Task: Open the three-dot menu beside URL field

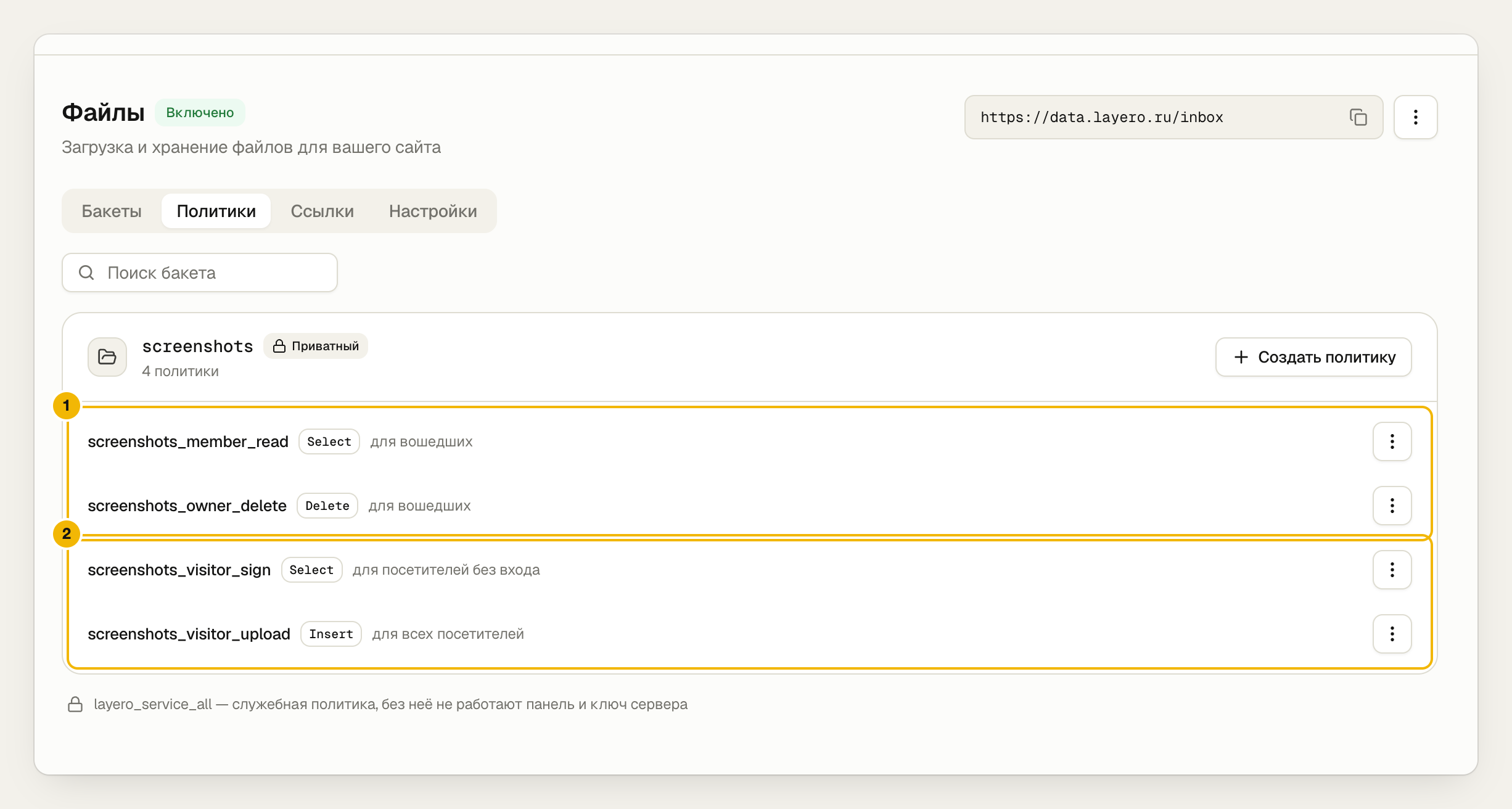Action: (x=1415, y=117)
